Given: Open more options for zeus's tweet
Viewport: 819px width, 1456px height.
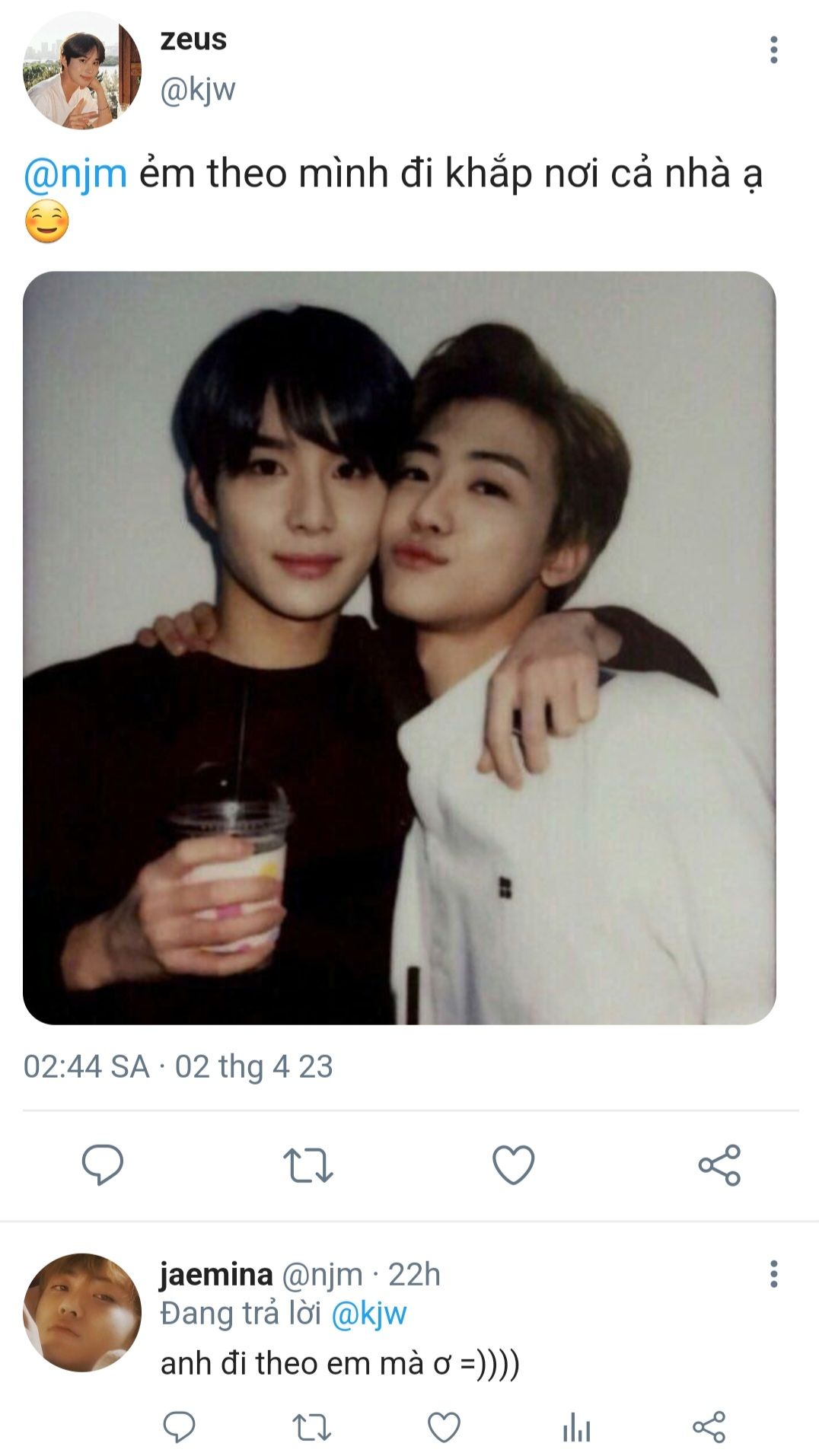Looking at the screenshot, I should (774, 49).
